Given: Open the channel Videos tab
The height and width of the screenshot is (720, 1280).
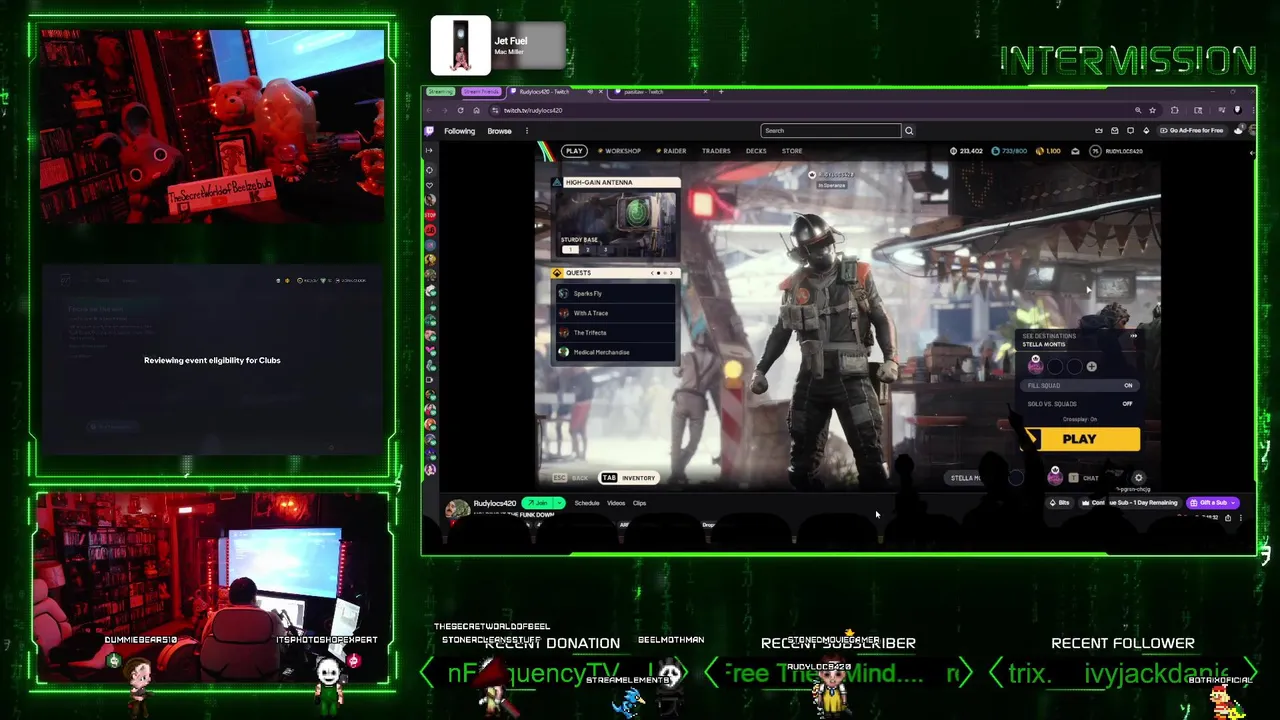Looking at the screenshot, I should (616, 503).
